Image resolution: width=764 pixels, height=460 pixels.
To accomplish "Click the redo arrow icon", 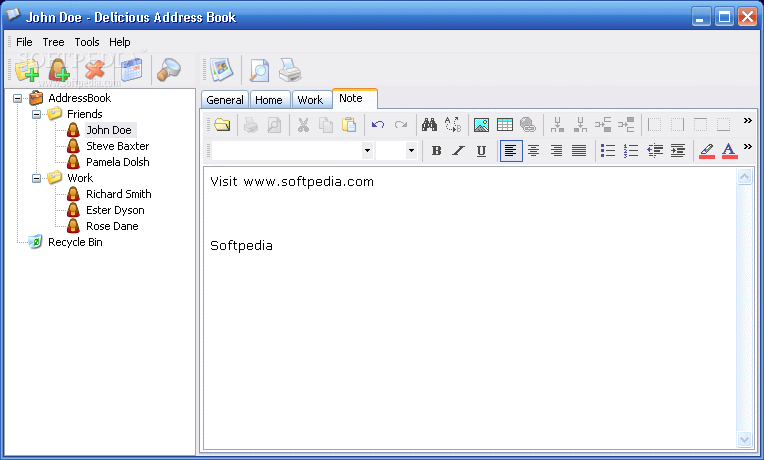I will coord(401,125).
